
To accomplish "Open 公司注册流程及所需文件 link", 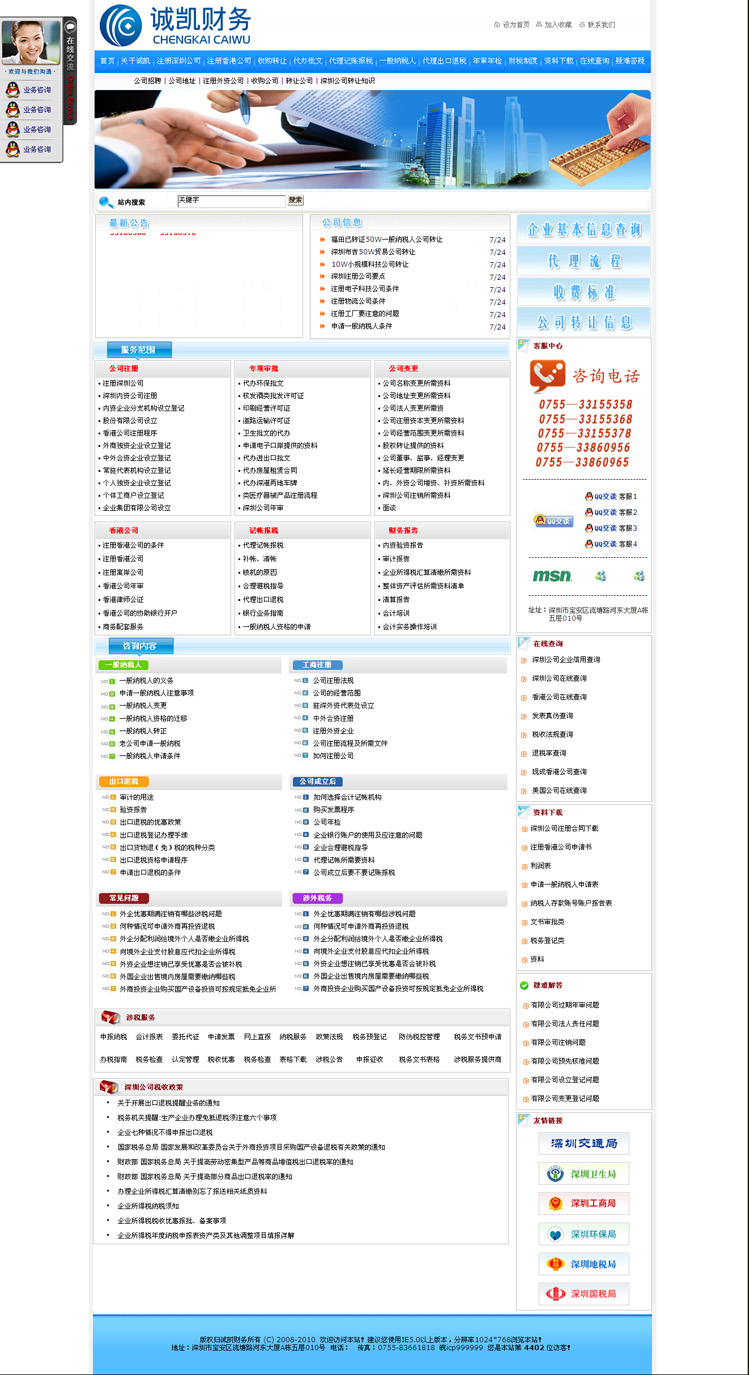I will coord(350,743).
